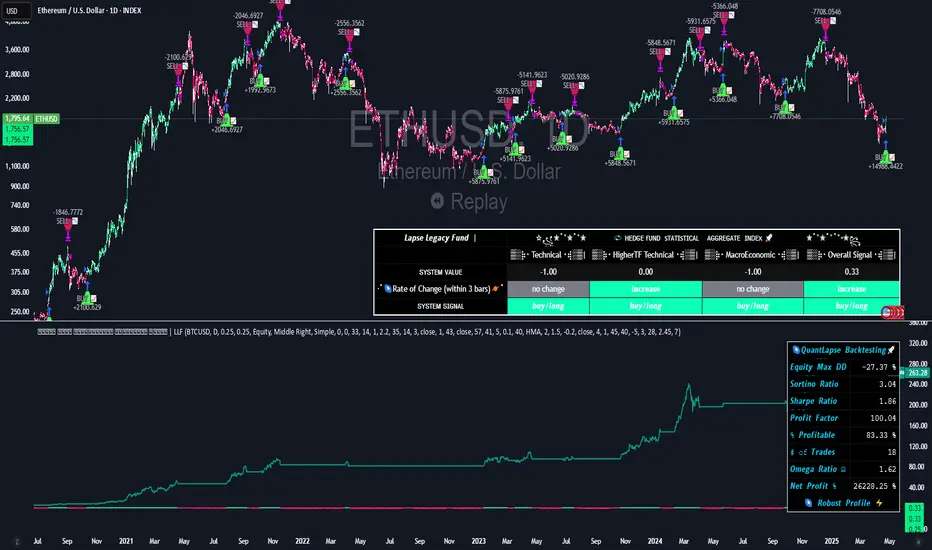Open the USD currency selector

click(16, 10)
